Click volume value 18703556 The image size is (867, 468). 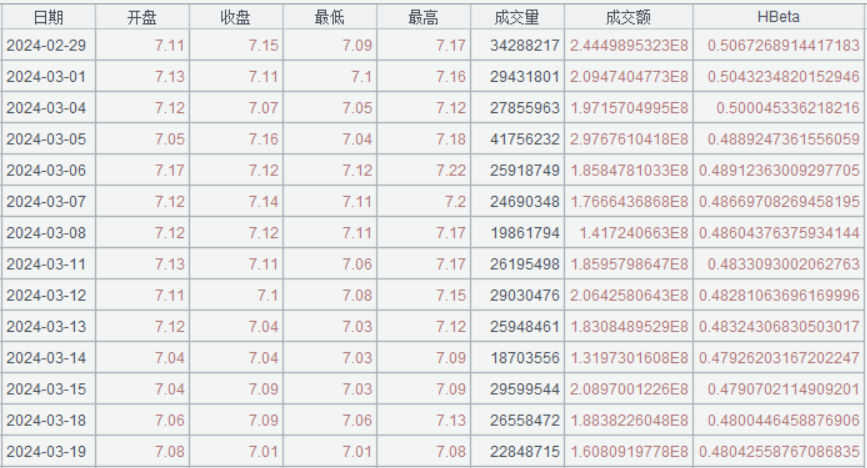coord(525,358)
